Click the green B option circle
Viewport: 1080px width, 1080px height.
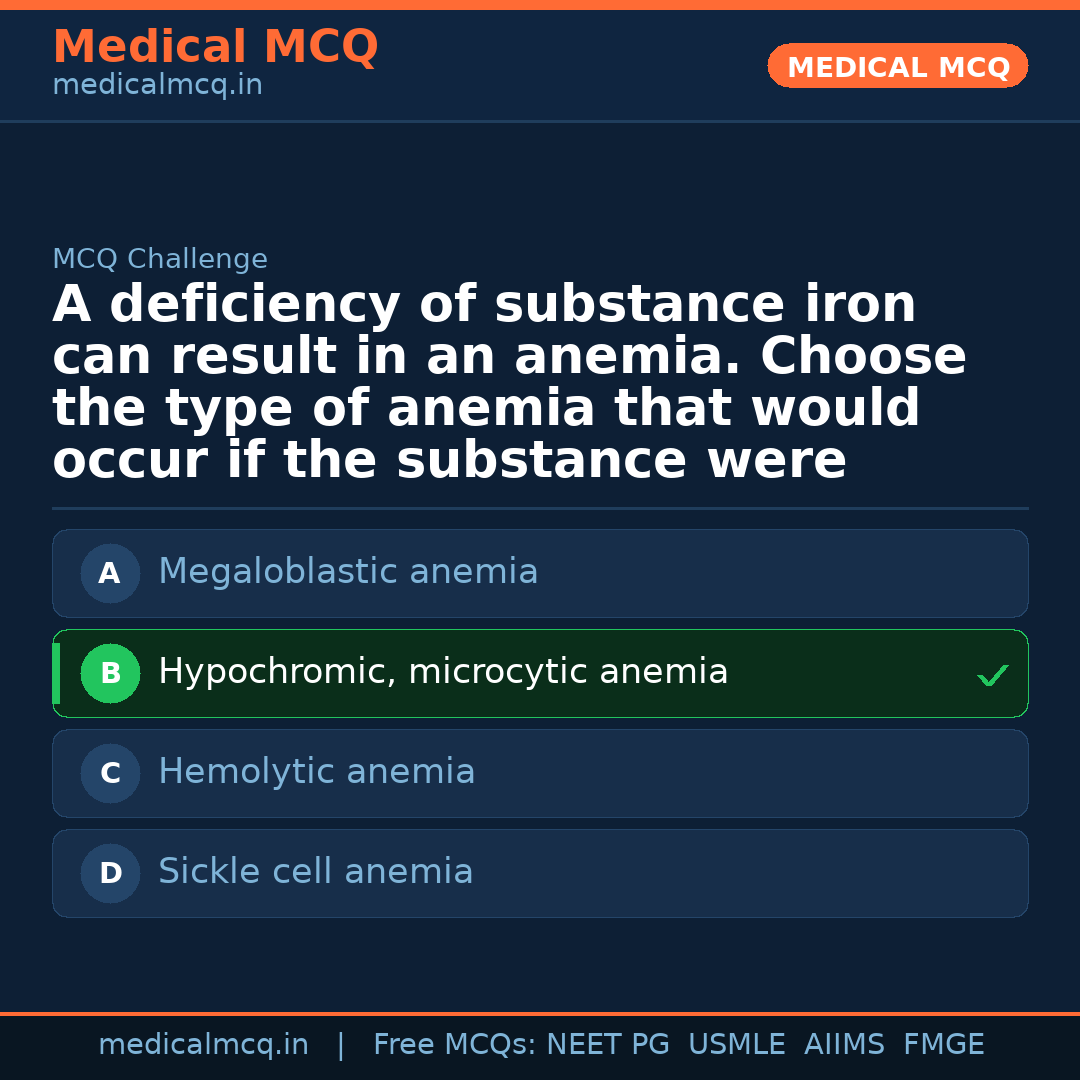pyautogui.click(x=110, y=674)
